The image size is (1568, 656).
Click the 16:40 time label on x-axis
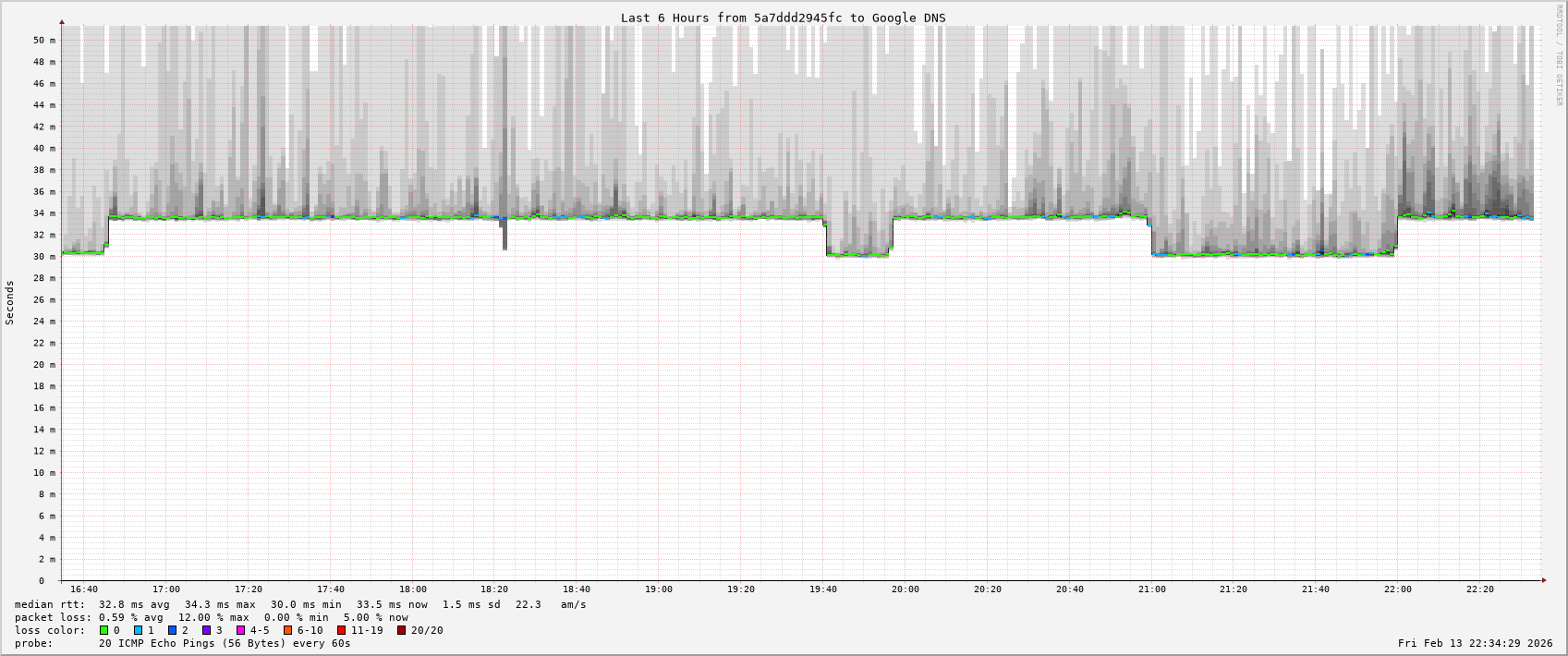tap(84, 589)
